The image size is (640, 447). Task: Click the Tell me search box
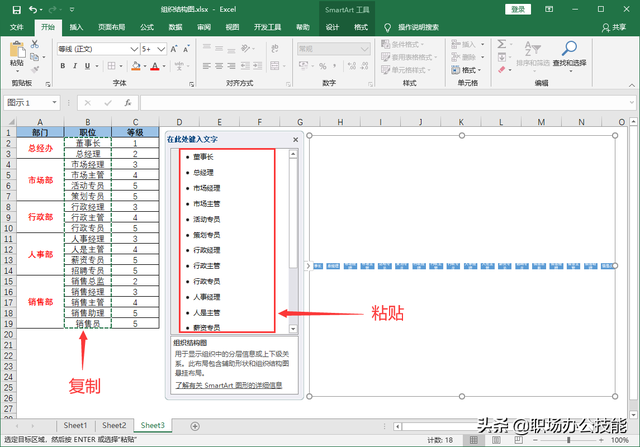[x=418, y=27]
